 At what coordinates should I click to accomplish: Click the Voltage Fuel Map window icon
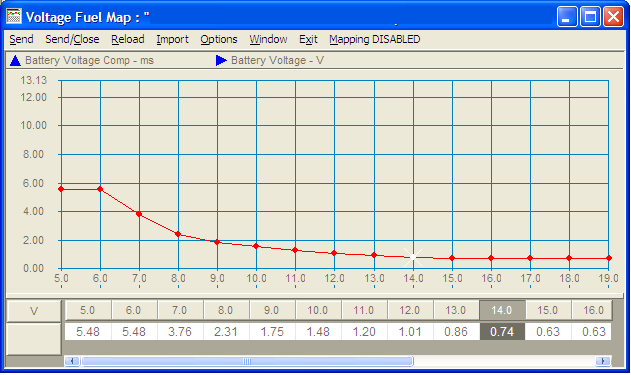[14, 17]
